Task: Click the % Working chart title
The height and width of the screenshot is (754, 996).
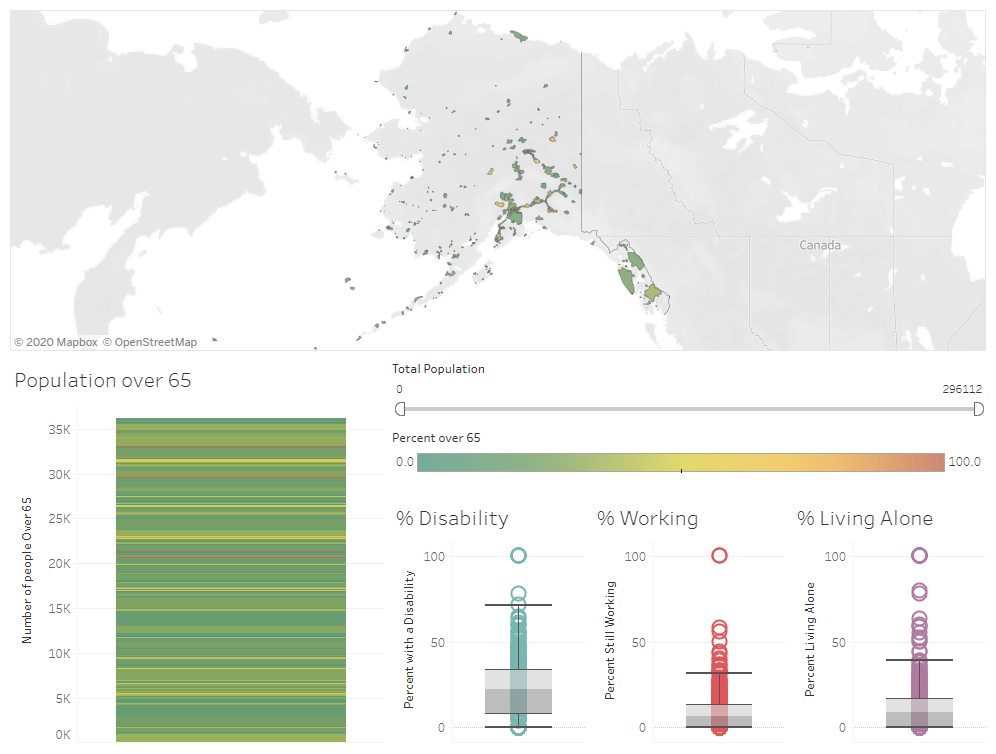Action: 647,518
